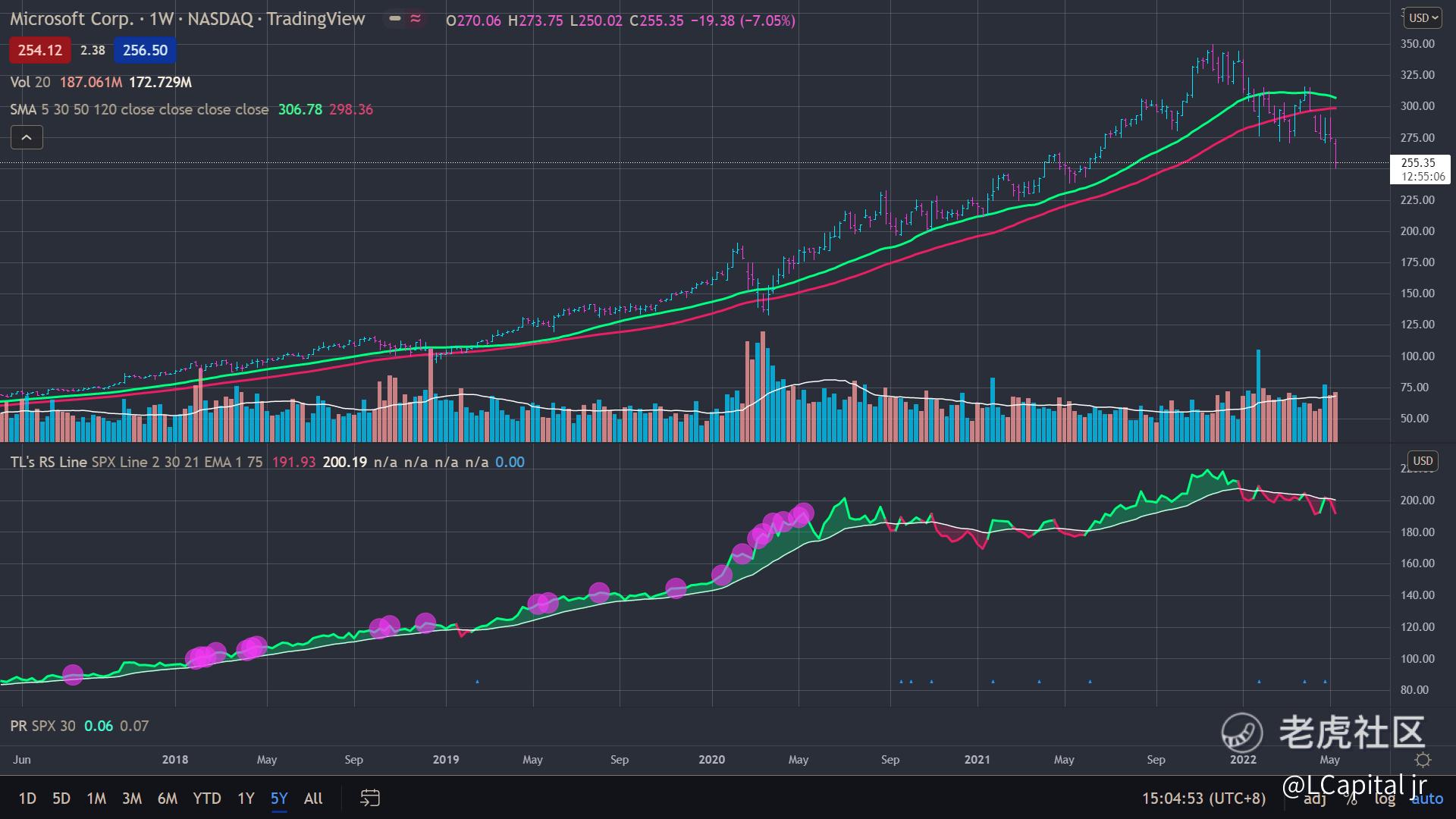Click the USD label on the RS Line pane
The image size is (1456, 819).
point(1423,461)
